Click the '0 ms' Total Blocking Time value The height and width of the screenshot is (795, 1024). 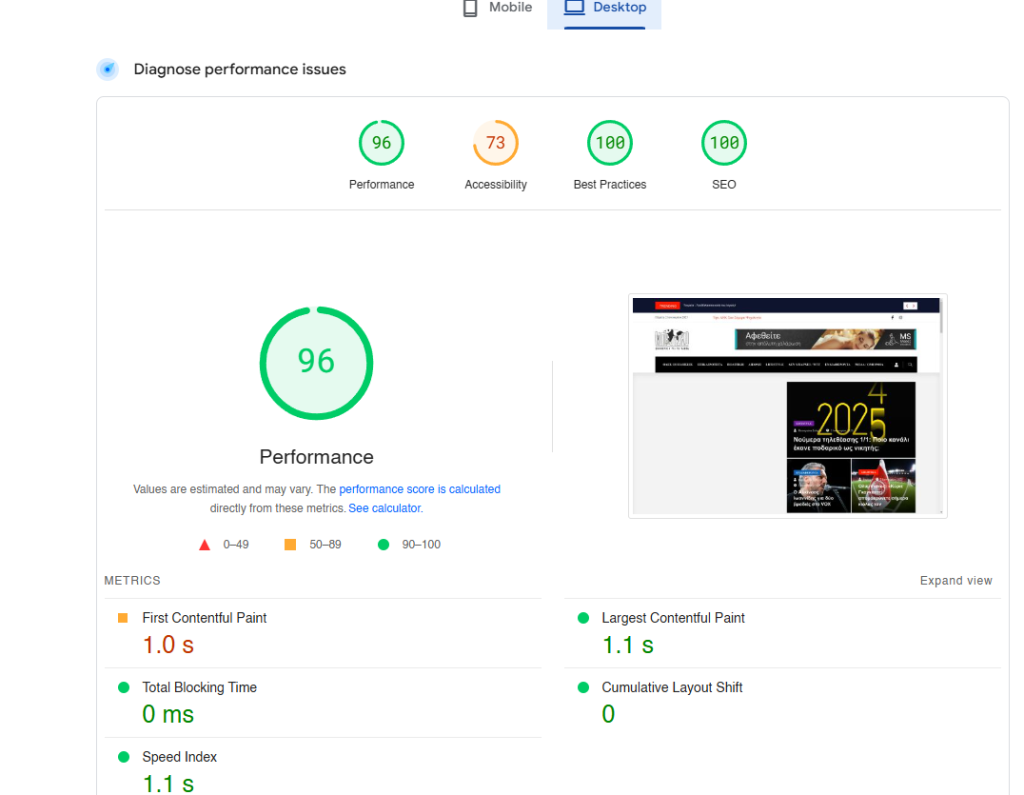[168, 715]
